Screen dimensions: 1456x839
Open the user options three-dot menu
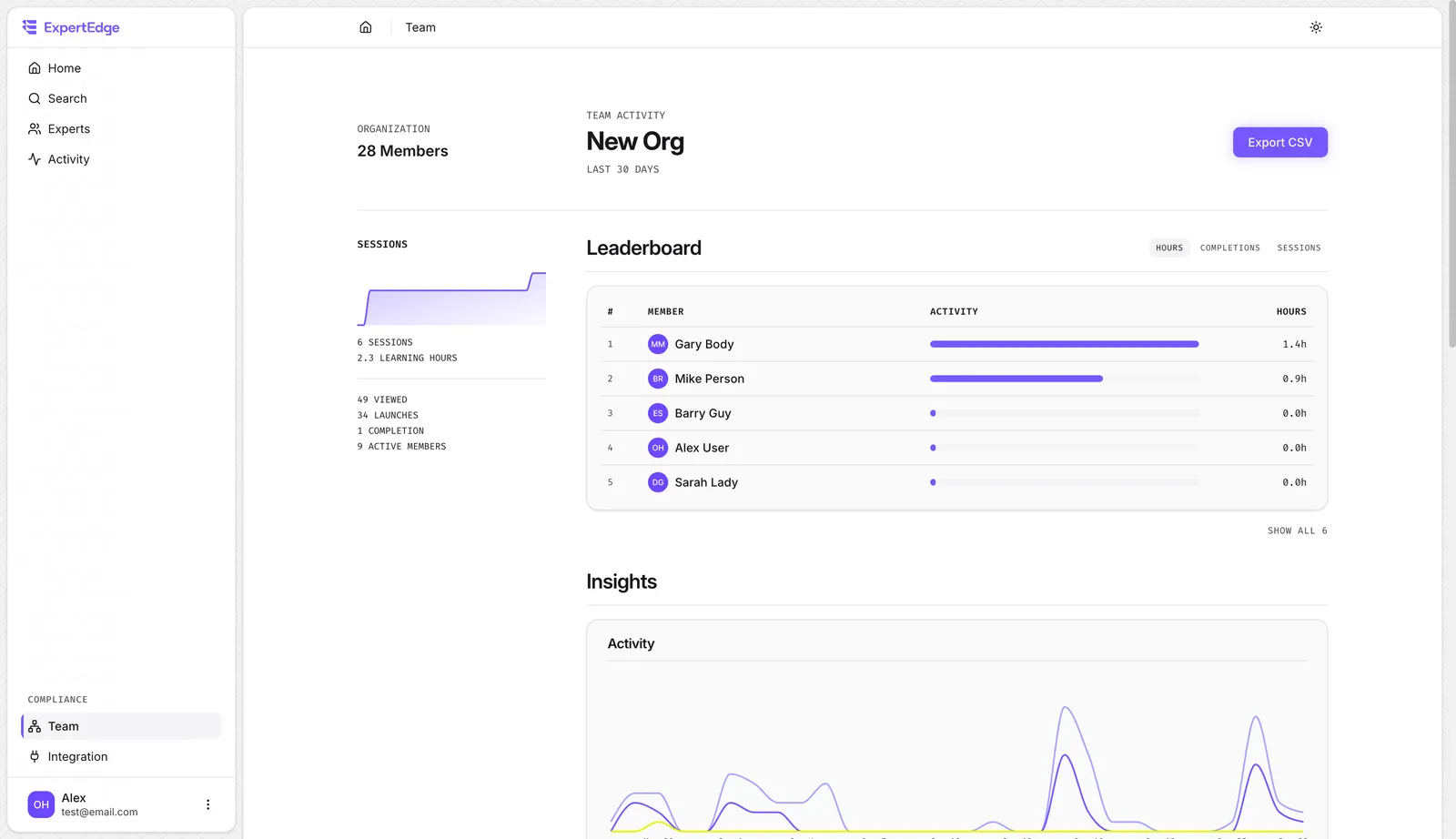click(x=207, y=804)
